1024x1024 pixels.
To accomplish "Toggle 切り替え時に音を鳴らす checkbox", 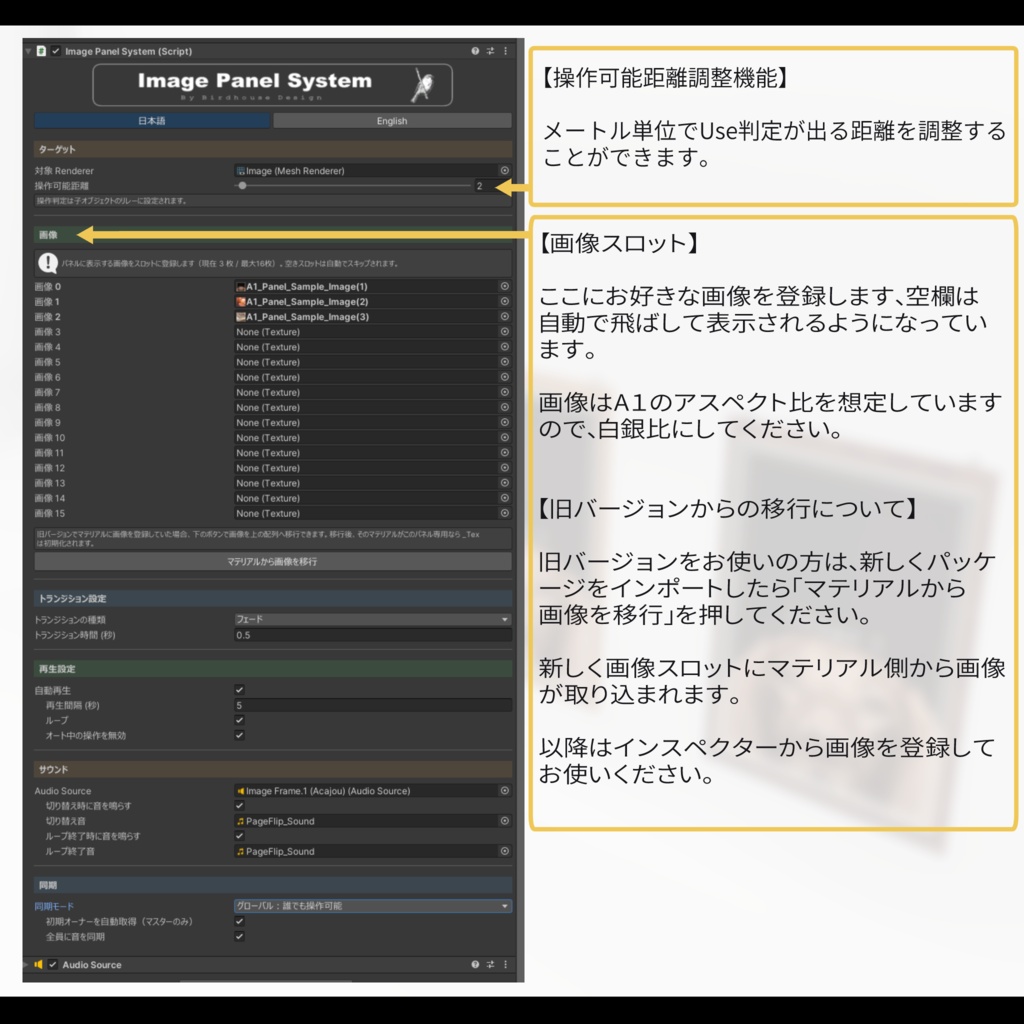I will [x=240, y=805].
